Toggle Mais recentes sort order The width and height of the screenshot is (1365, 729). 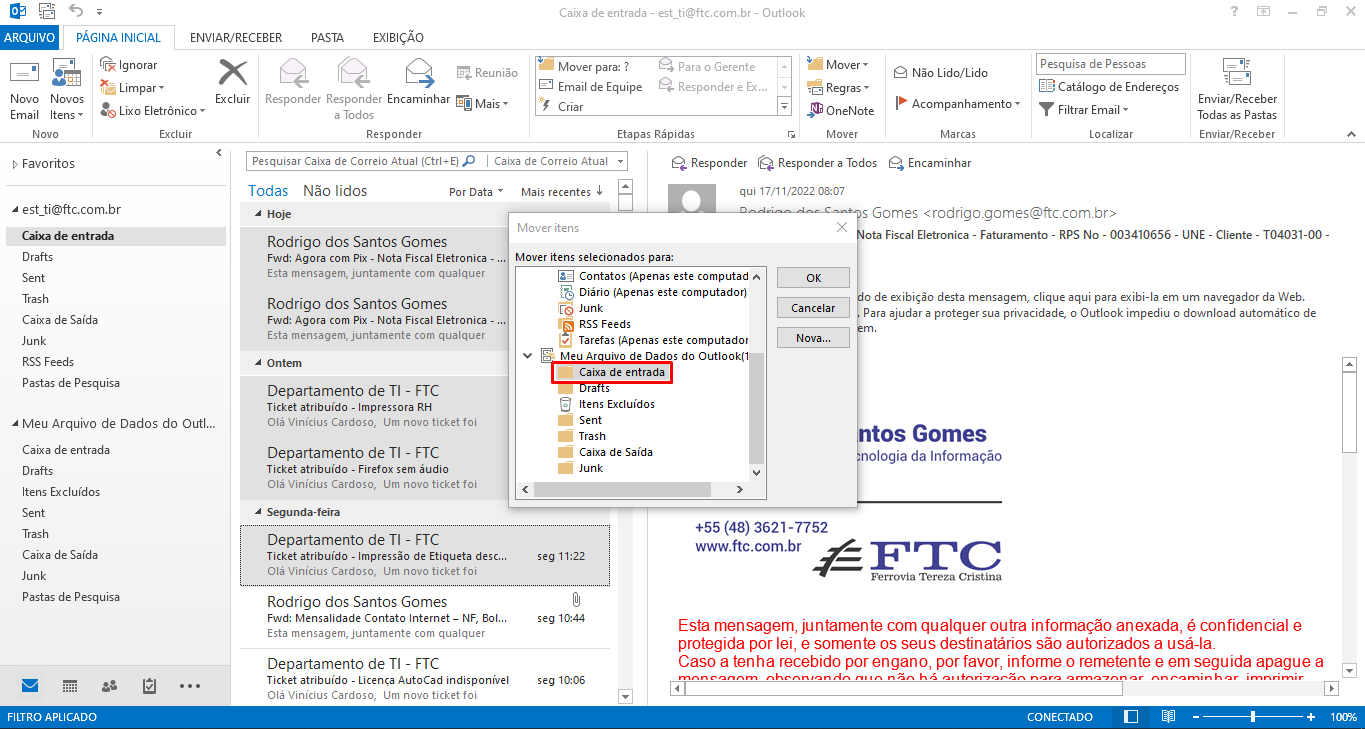click(x=562, y=192)
